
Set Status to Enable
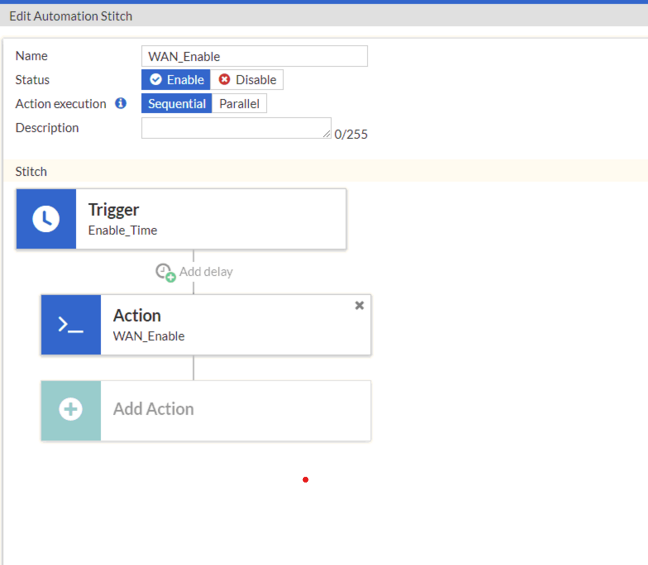(176, 79)
